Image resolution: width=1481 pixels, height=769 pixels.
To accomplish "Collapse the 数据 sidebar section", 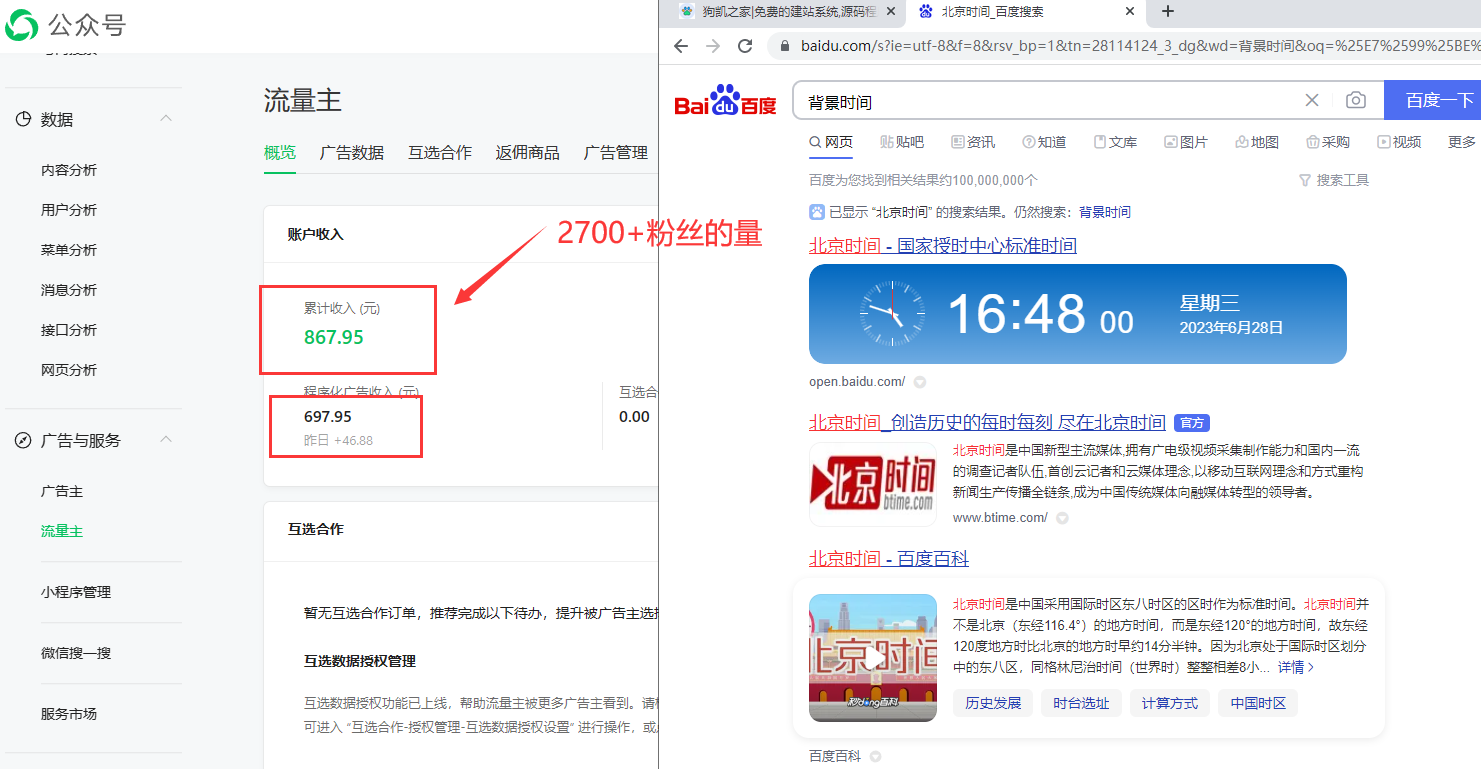I will [166, 119].
